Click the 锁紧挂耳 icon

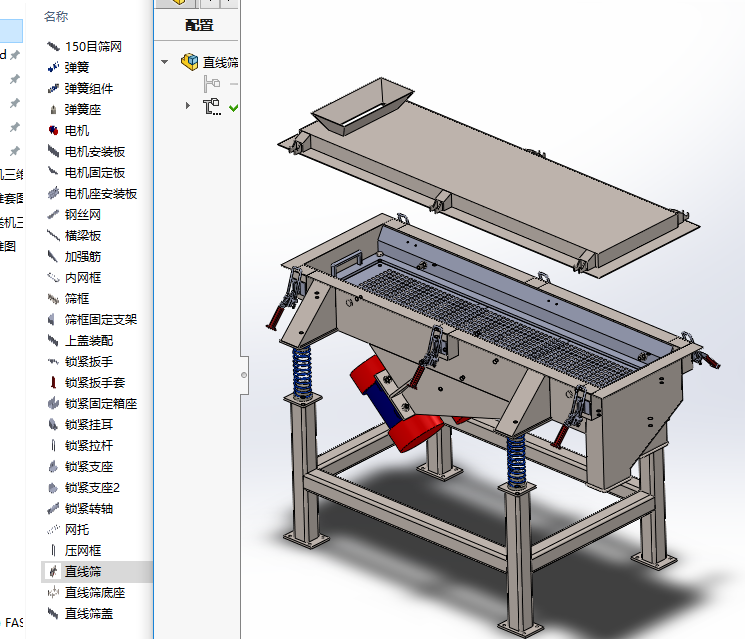point(53,425)
